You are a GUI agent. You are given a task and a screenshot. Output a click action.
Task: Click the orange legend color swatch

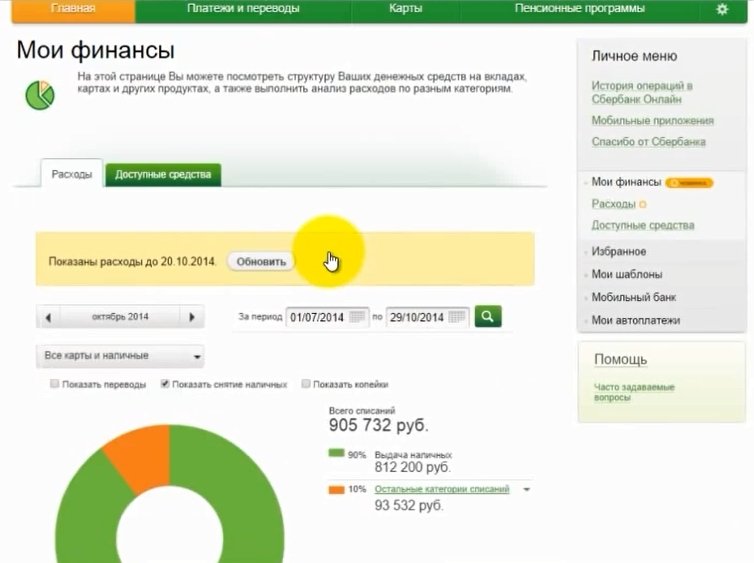(336, 490)
